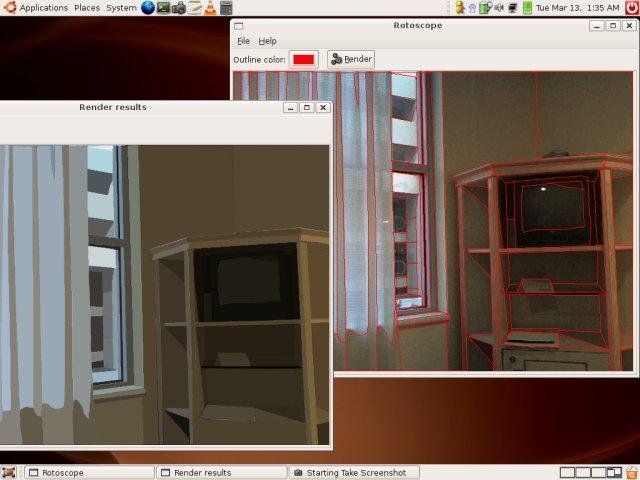Screen dimensions: 640x480
Task: Launch the web browser globe icon
Action: pos(148,8)
